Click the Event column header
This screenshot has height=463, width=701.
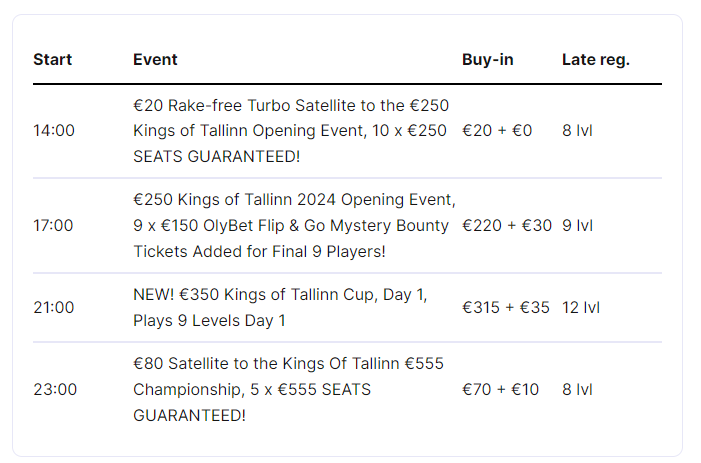pyautogui.click(x=155, y=60)
